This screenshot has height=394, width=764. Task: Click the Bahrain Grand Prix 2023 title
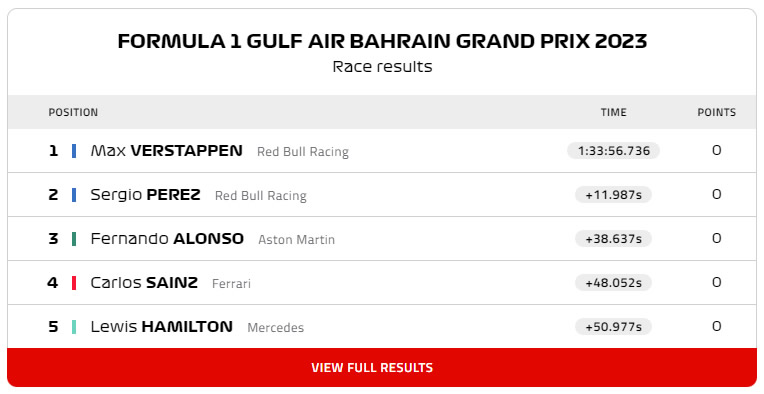382,41
